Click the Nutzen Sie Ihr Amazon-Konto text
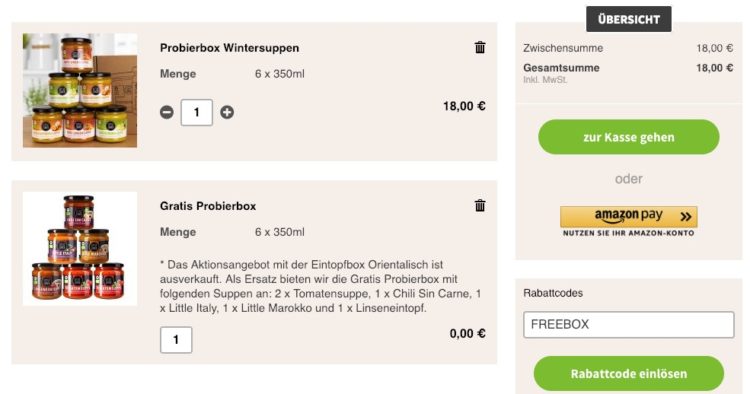 click(x=629, y=233)
